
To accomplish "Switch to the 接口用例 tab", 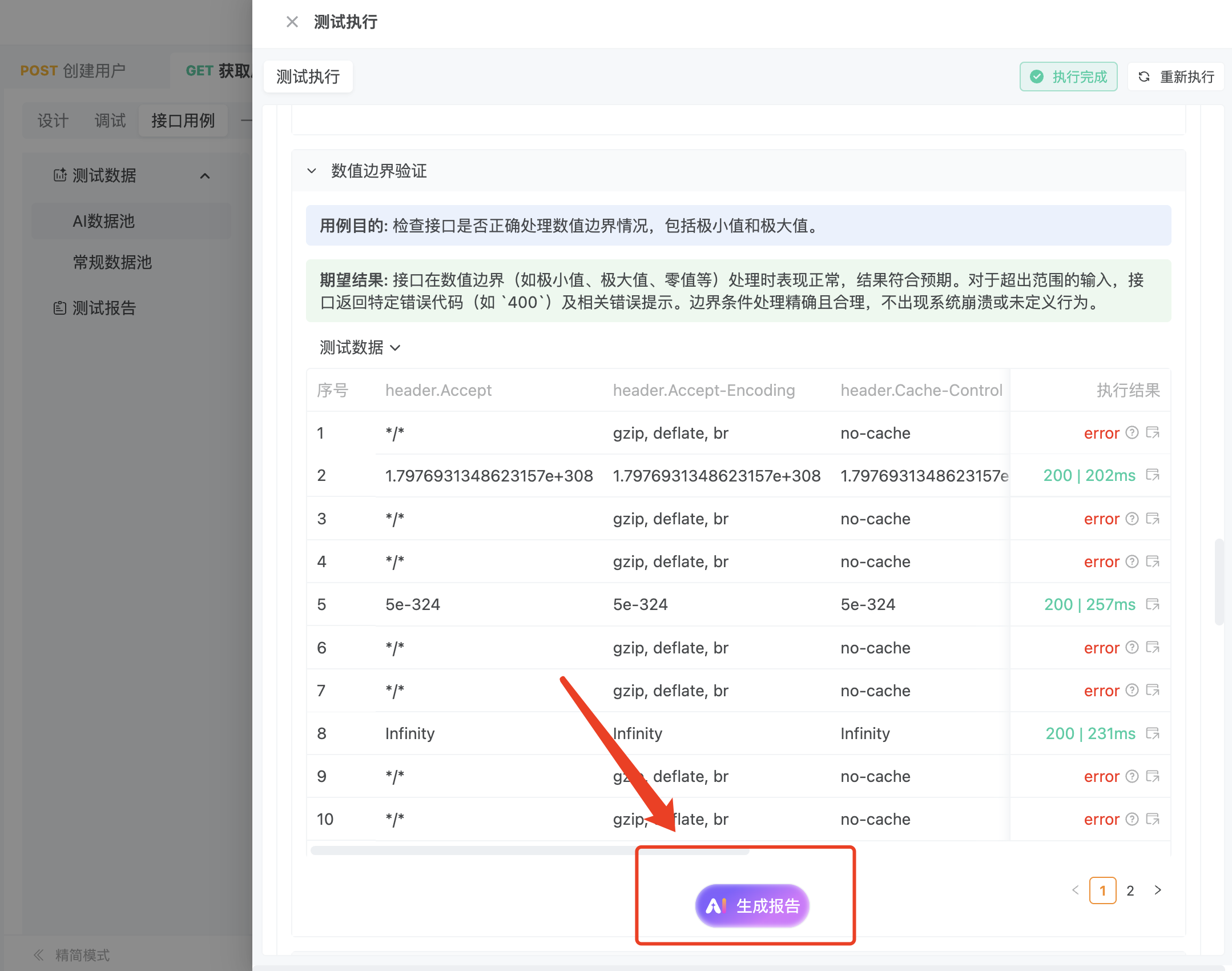I will point(183,121).
